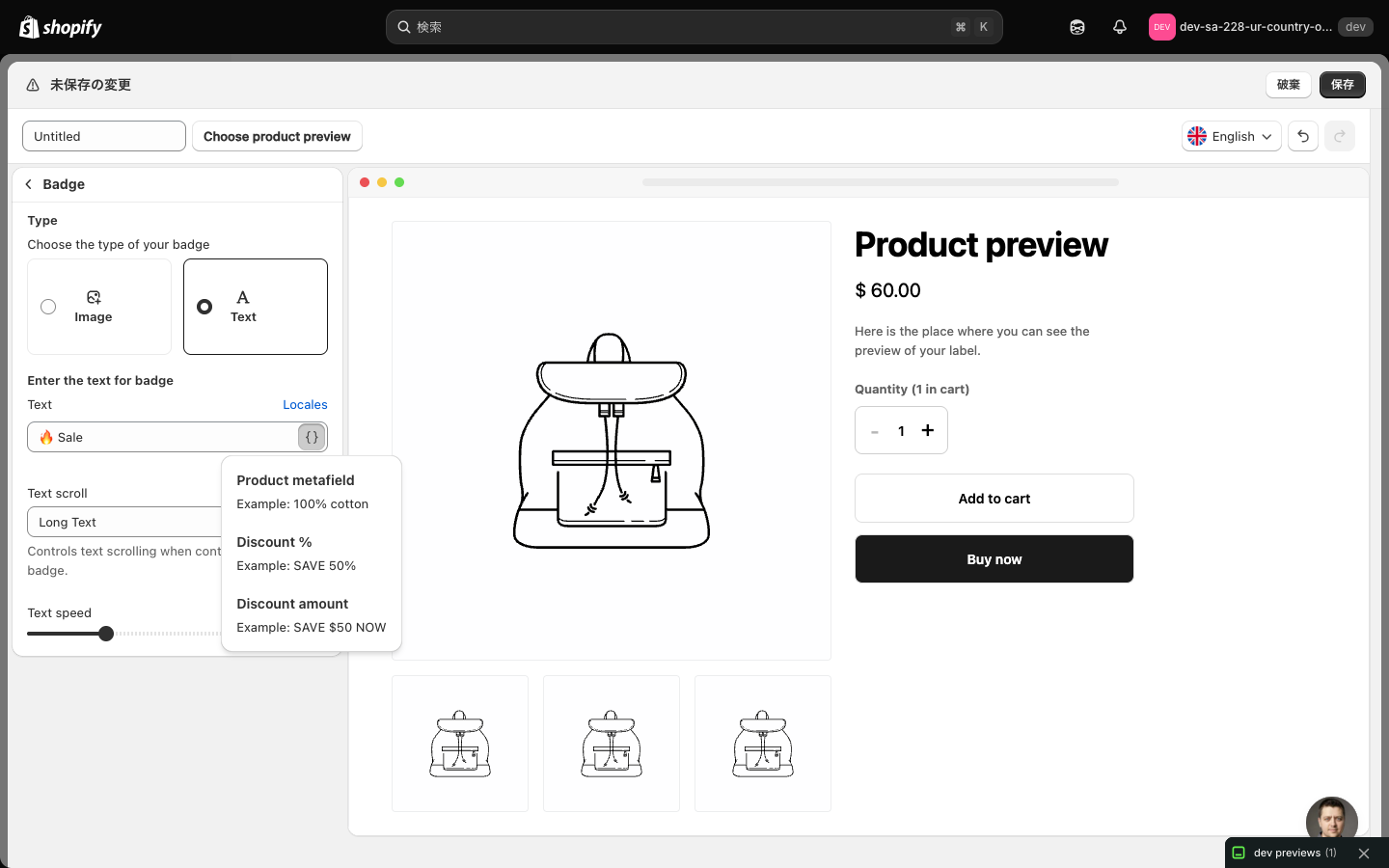Open the dynamic variables braces button

click(312, 437)
